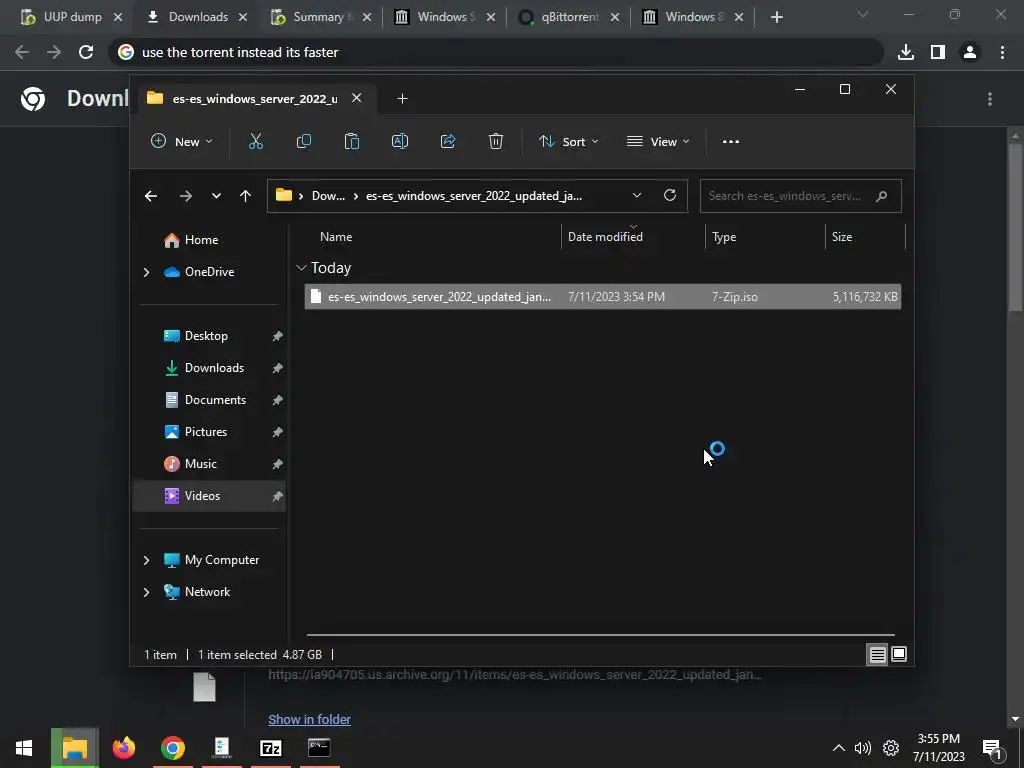This screenshot has width=1024, height=768.
Task: Expand the My Computer tree node
Action: pyautogui.click(x=146, y=560)
